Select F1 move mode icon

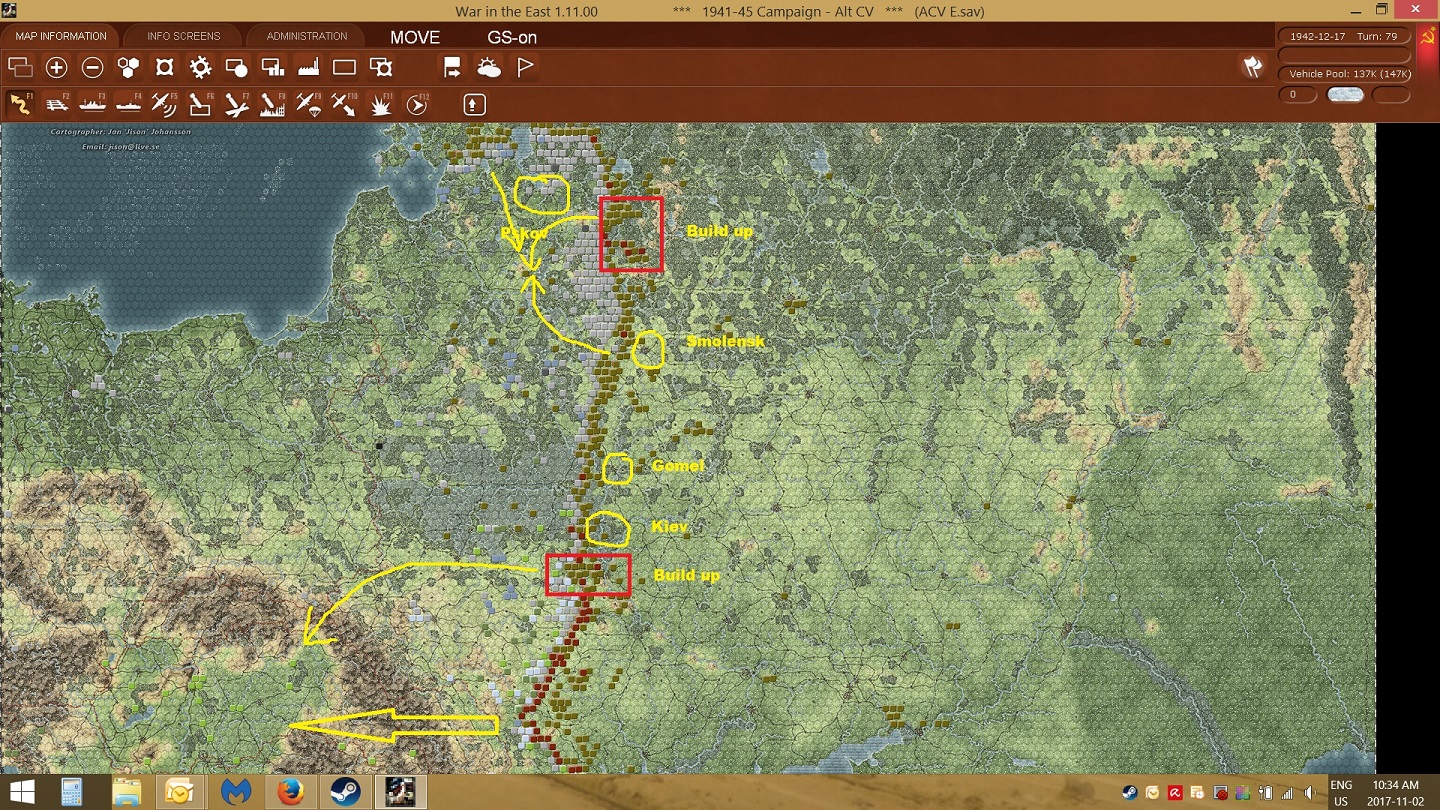pos(20,104)
